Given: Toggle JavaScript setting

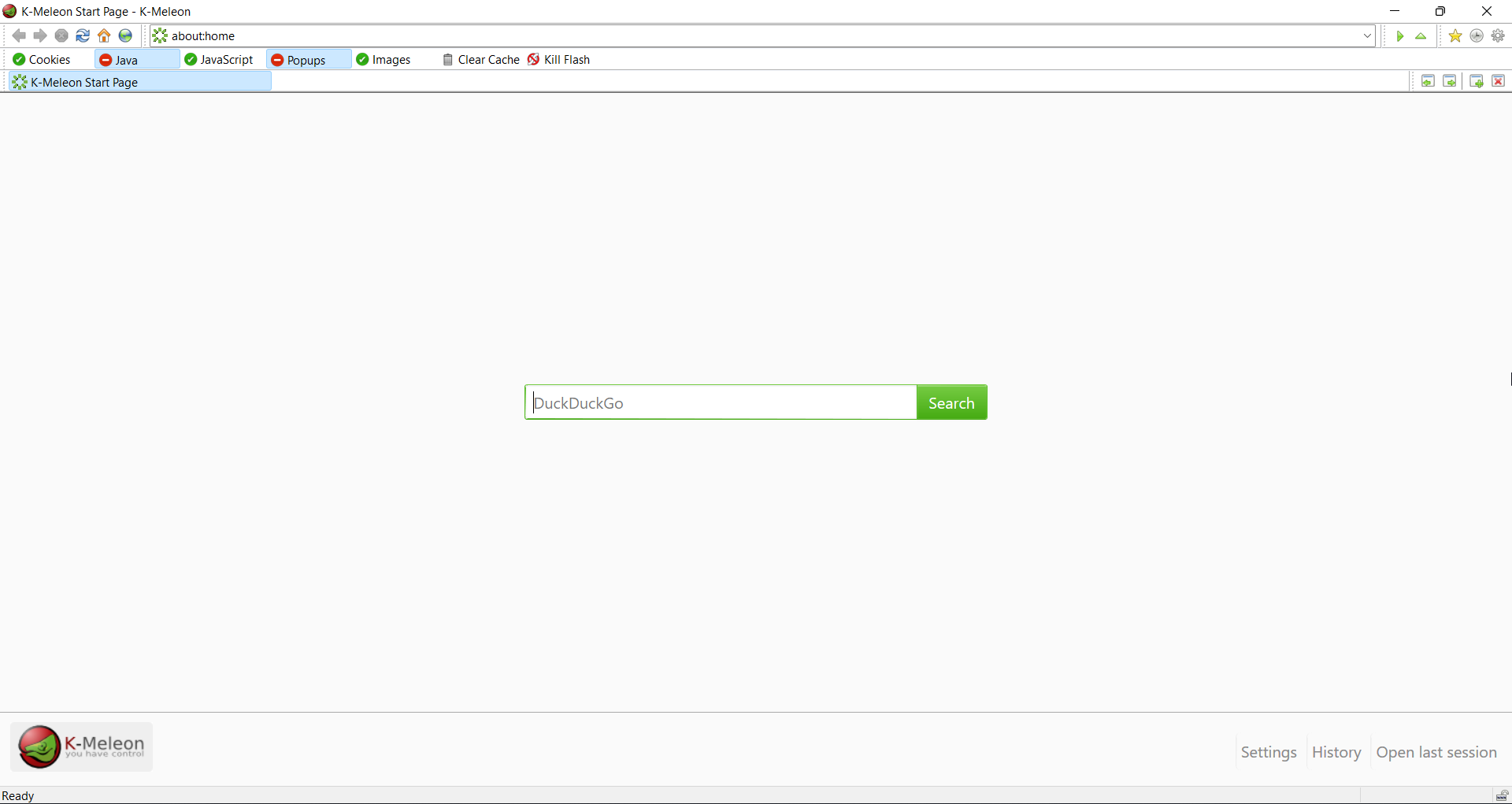Looking at the screenshot, I should click(x=219, y=60).
